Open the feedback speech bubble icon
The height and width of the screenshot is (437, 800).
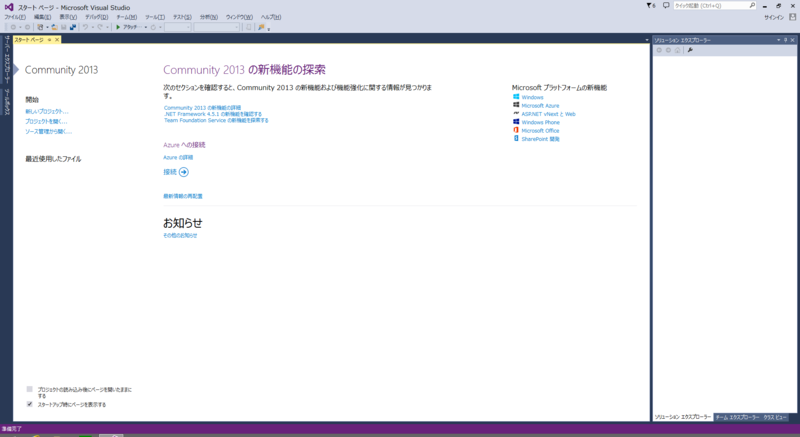666,6
